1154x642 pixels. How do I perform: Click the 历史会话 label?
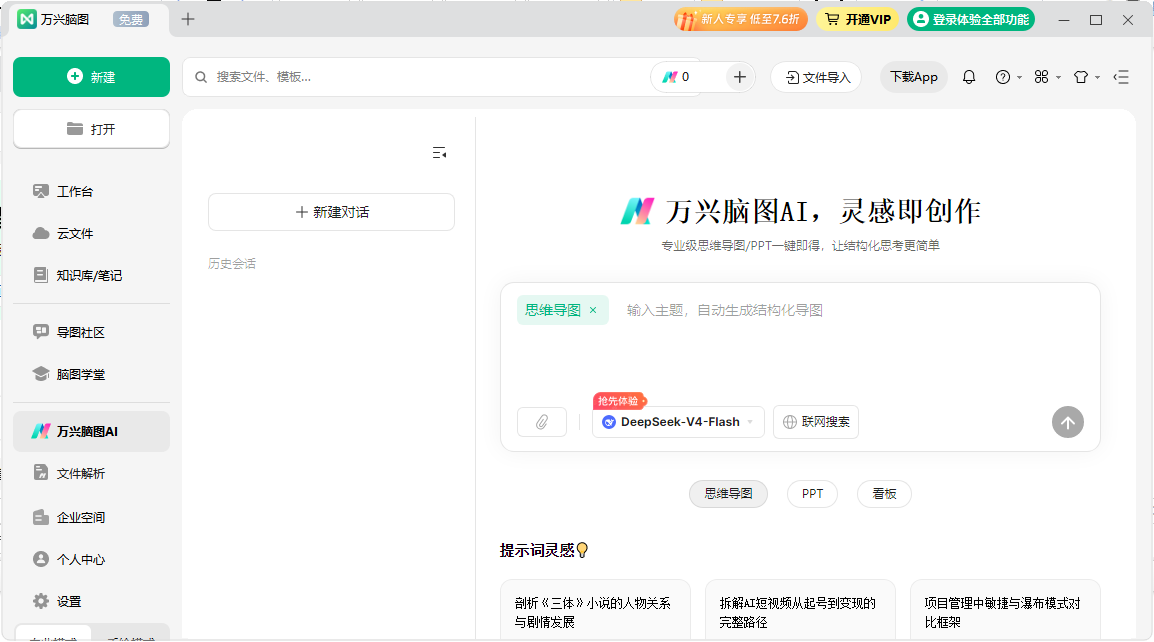(232, 264)
